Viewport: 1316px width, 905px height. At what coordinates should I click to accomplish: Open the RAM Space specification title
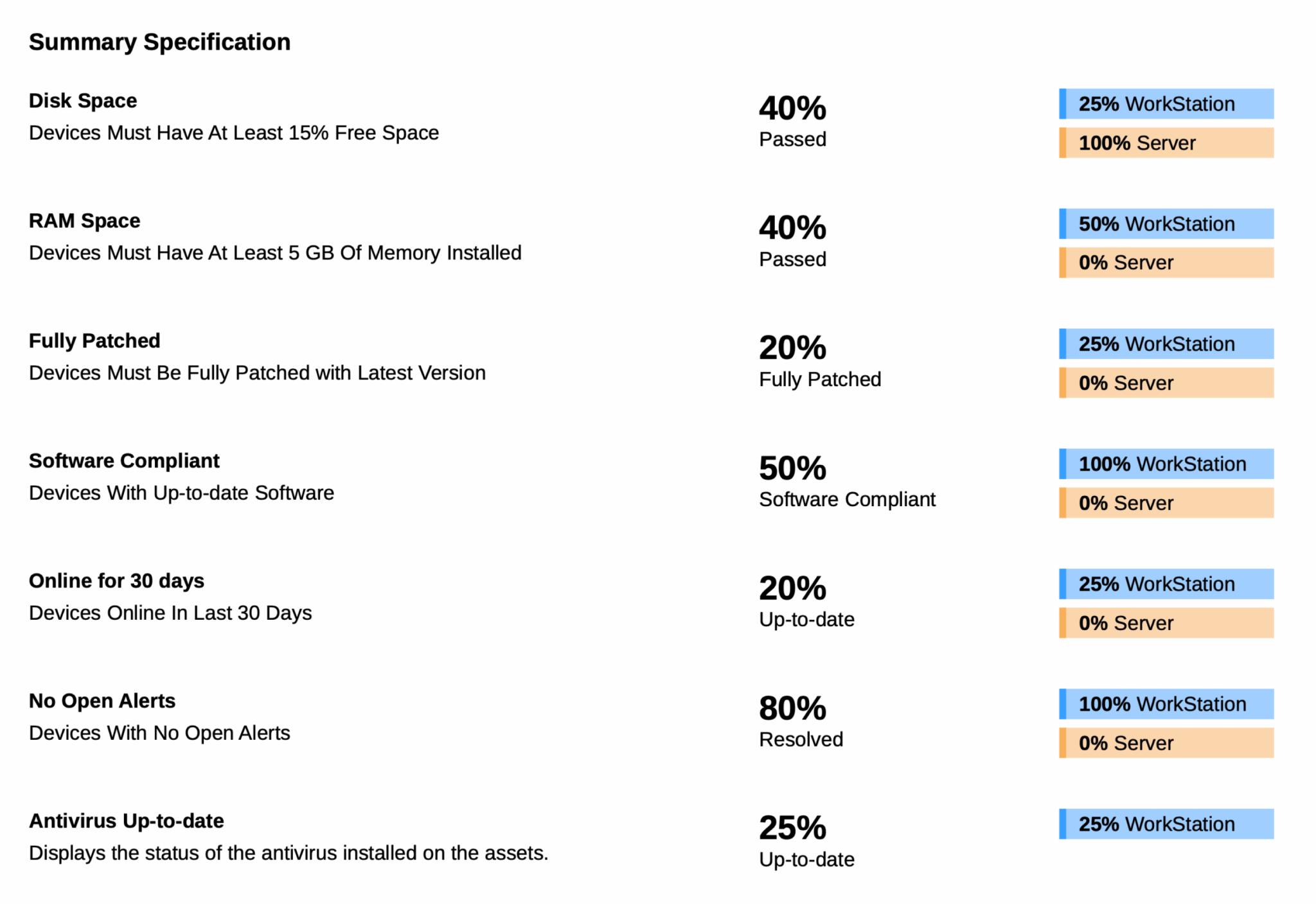[84, 221]
